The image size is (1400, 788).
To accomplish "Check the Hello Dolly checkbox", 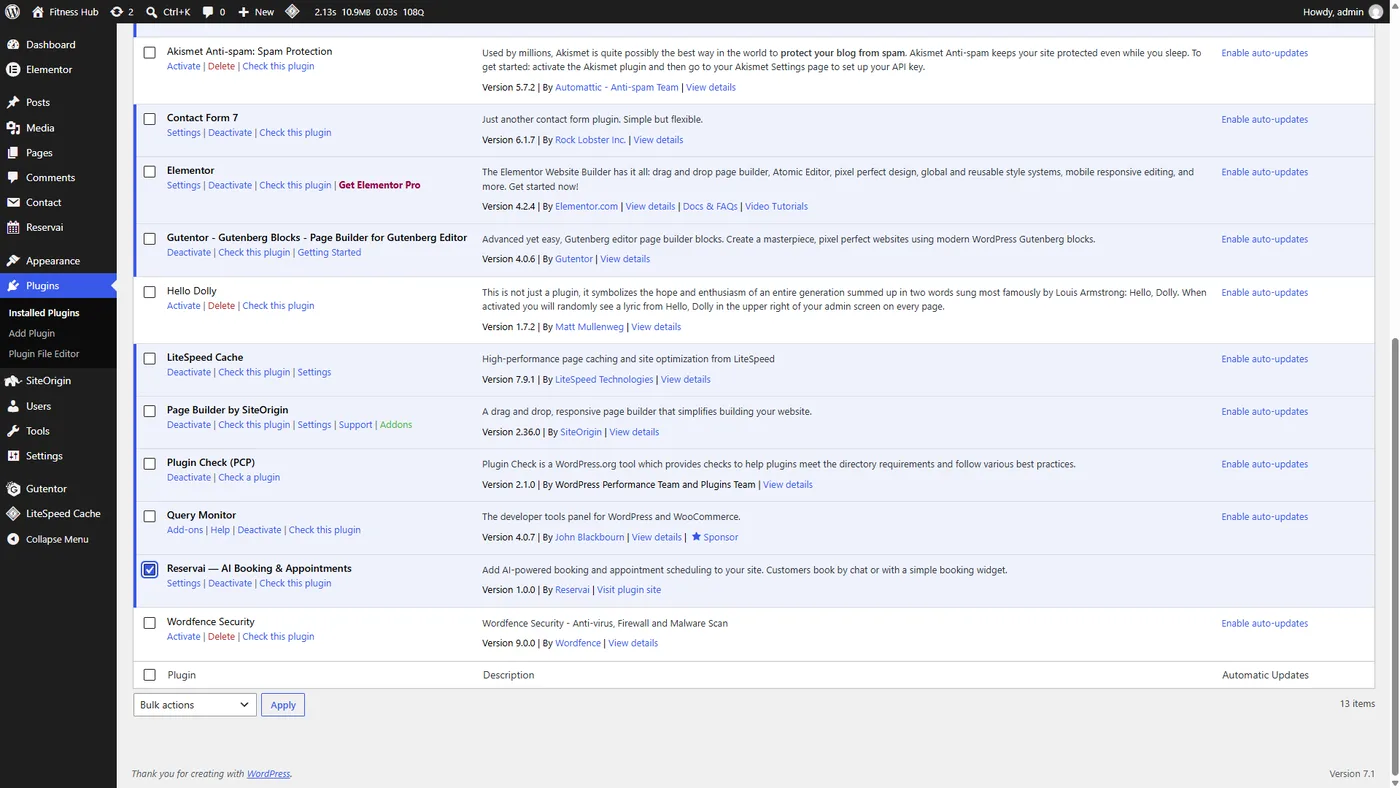I will tap(150, 292).
